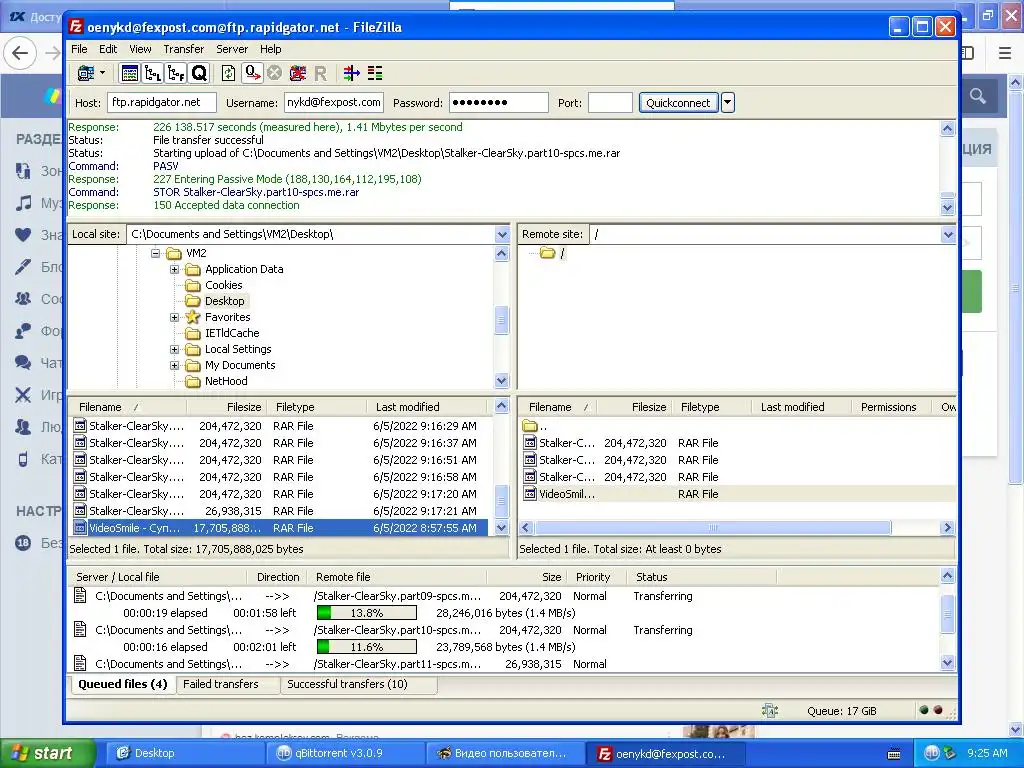Expand the Application Data folder
The width and height of the screenshot is (1024, 768).
(x=174, y=269)
